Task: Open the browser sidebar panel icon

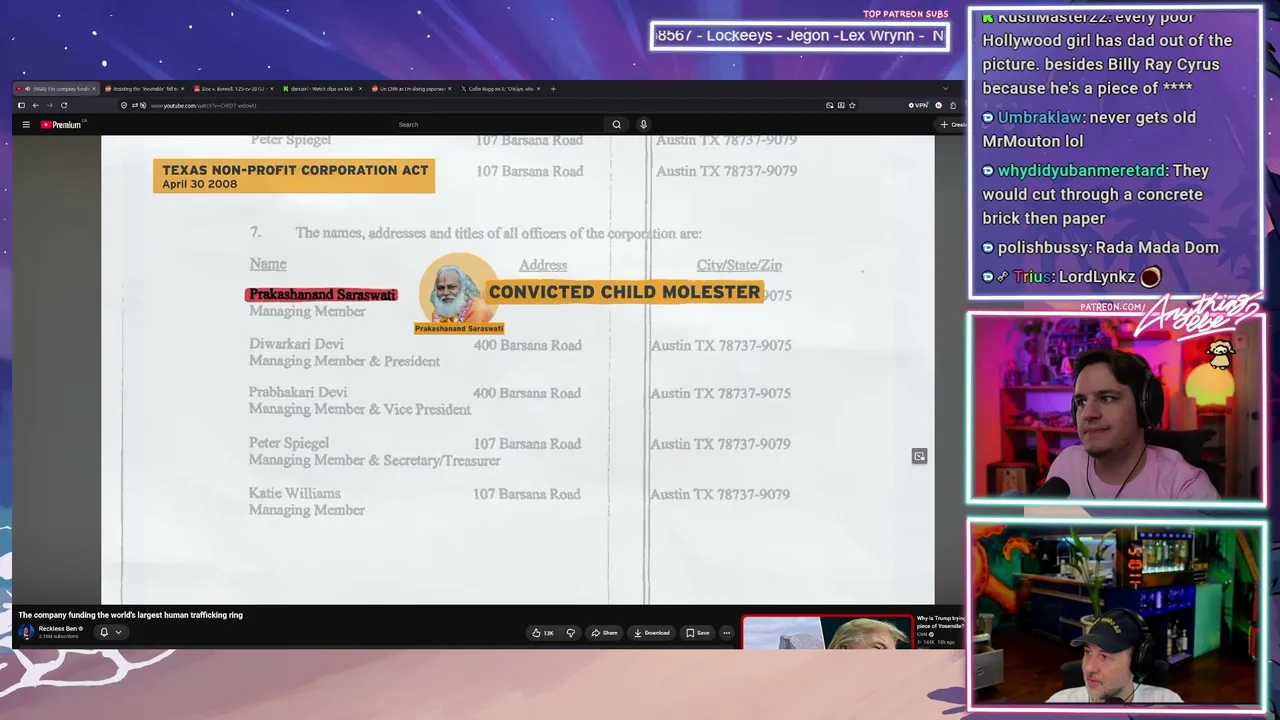Action: point(21,105)
